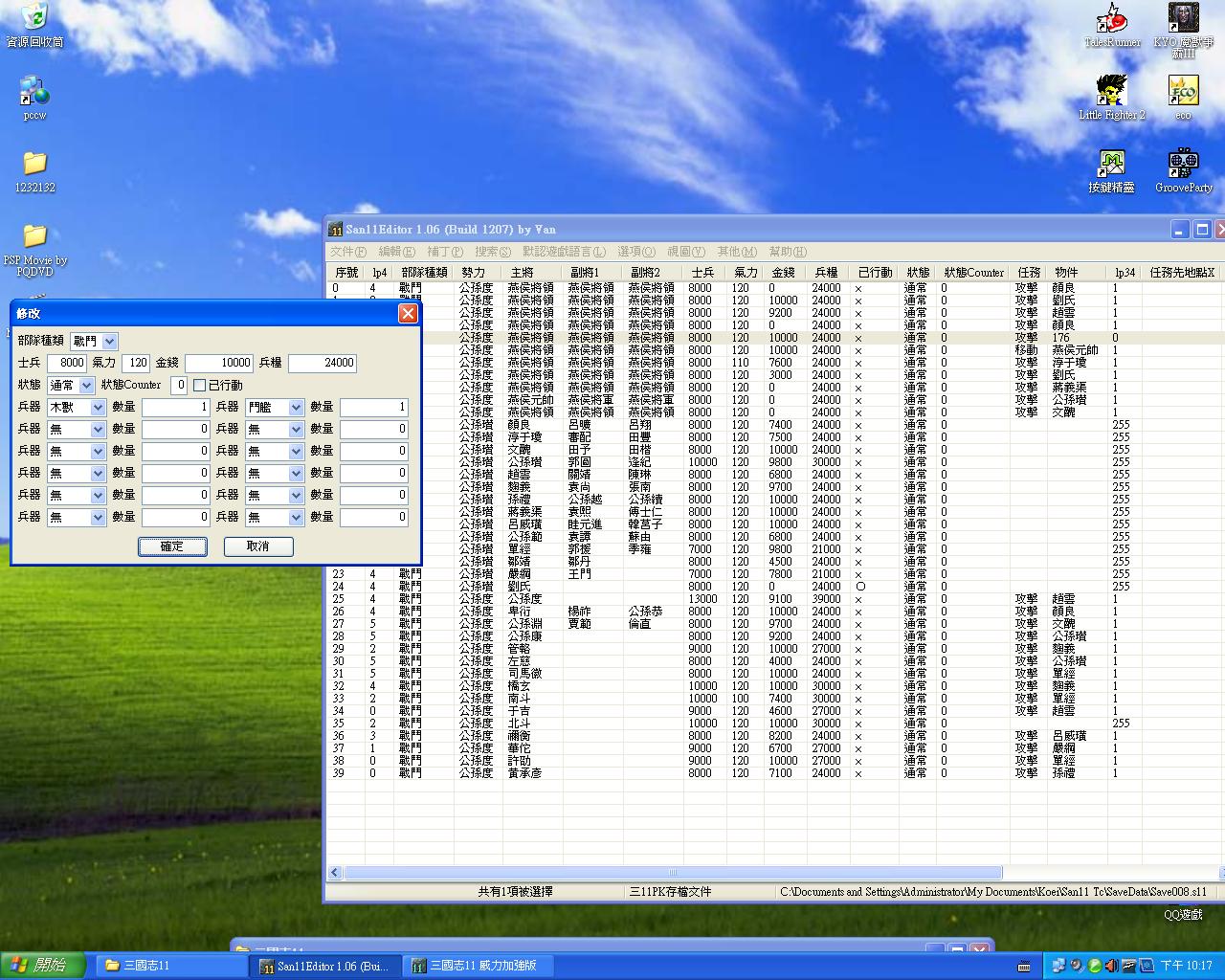Open the 默認遊戲語言(L) menu
Viewport: 1225px width, 980px height.
click(x=564, y=252)
